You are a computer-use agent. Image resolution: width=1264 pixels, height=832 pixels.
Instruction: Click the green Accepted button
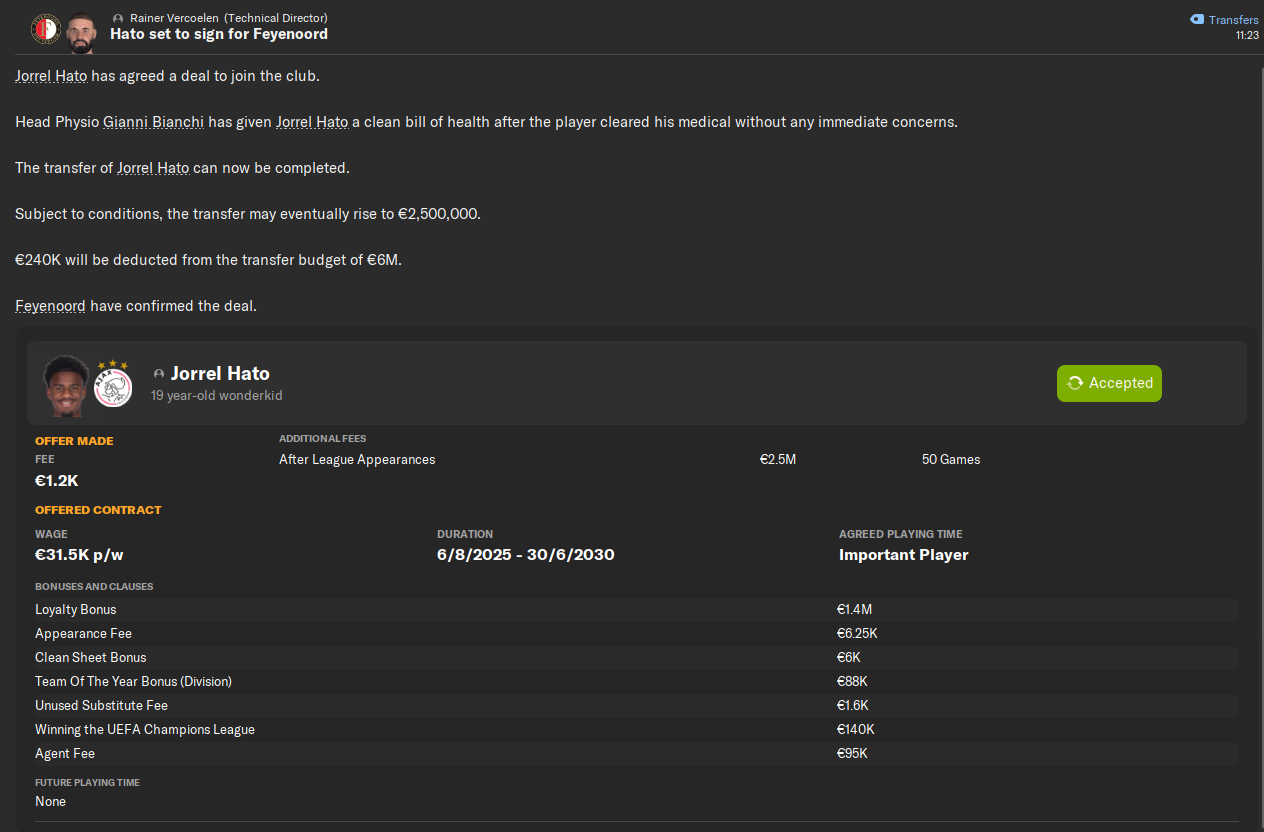1109,383
